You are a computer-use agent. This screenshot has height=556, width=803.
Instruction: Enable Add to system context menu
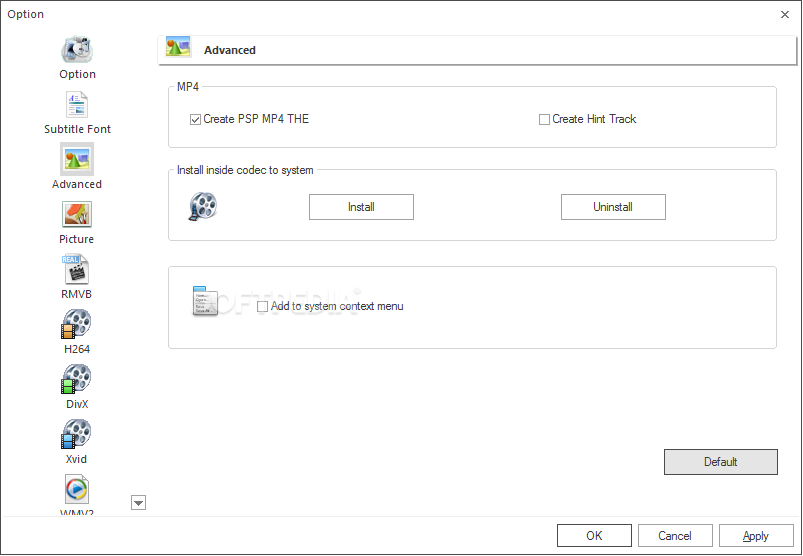click(262, 307)
